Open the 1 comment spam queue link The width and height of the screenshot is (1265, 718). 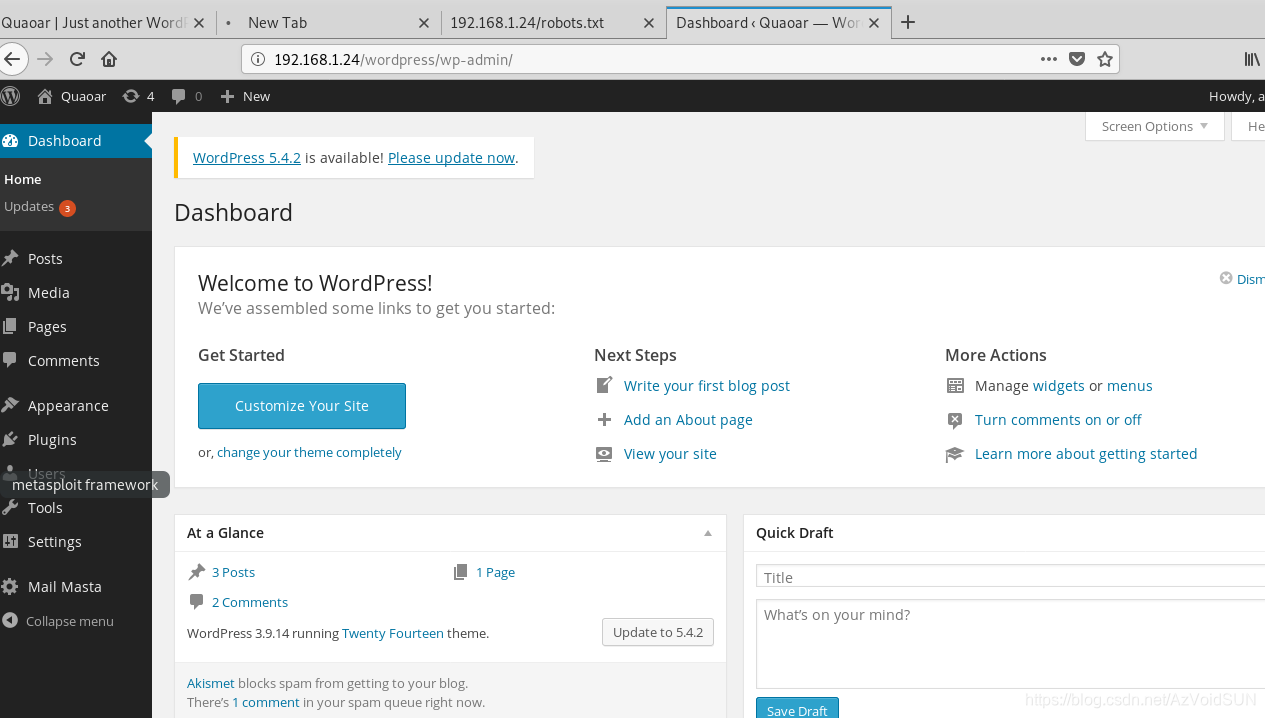pyautogui.click(x=266, y=703)
